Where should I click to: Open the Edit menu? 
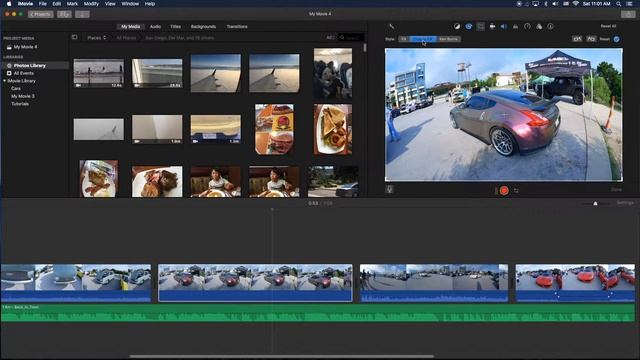[x=57, y=4]
